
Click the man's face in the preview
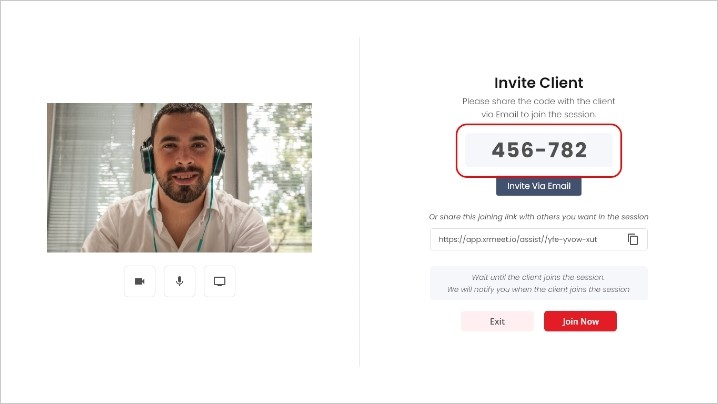[184, 158]
